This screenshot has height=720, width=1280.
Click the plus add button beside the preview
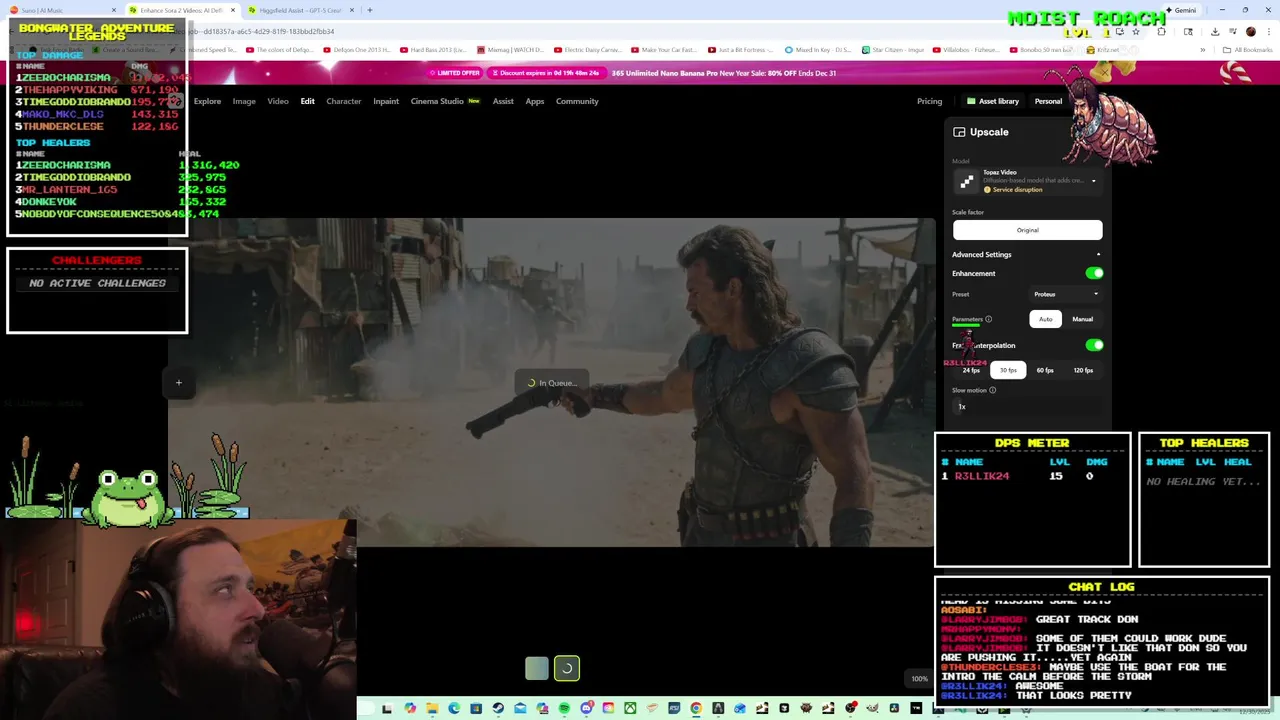(179, 382)
